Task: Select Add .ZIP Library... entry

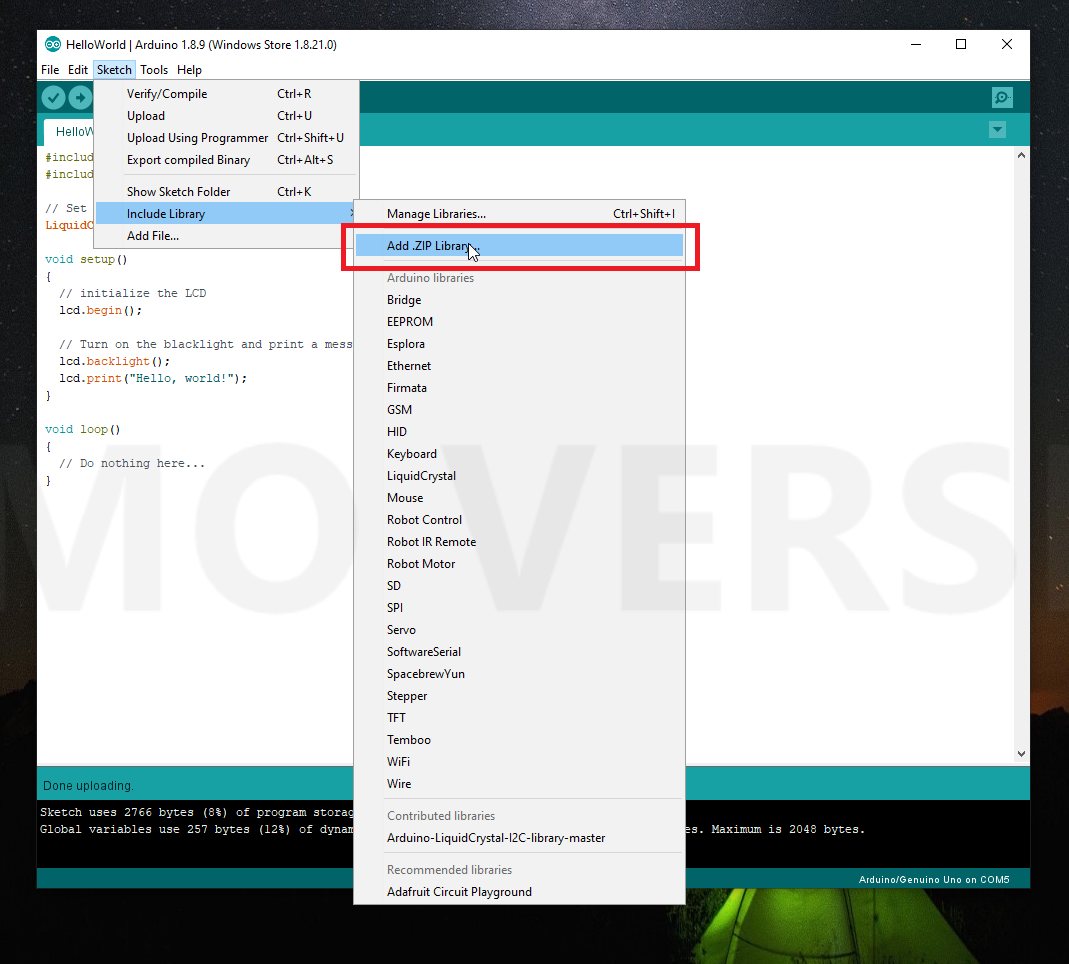Action: point(519,245)
